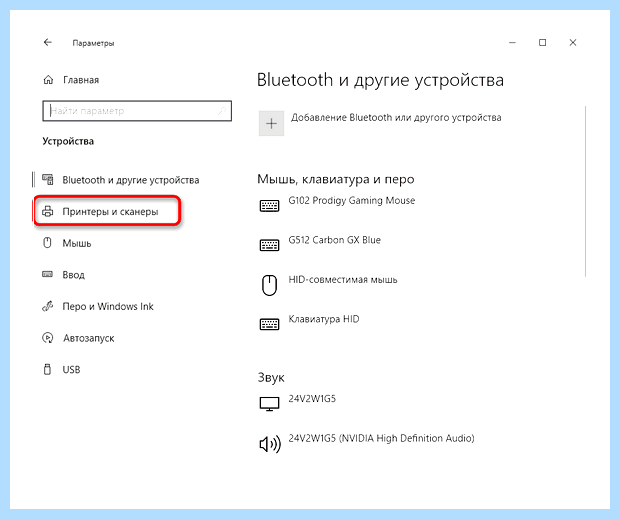The image size is (620, 519).
Task: Open the Мышь settings page
Action: [x=77, y=243]
